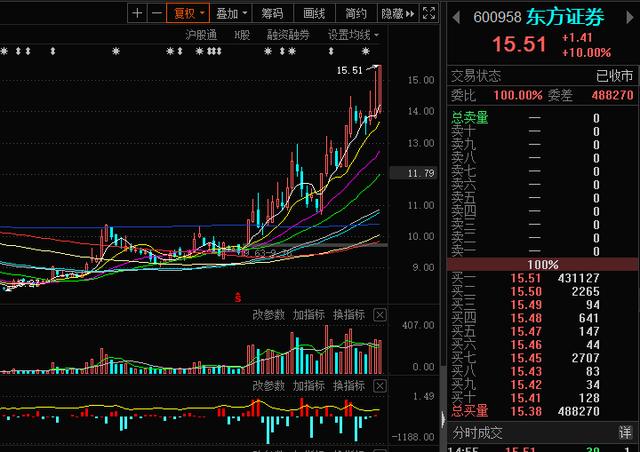Click the 买七 price 15.45
640x452 pixels.
[526, 358]
